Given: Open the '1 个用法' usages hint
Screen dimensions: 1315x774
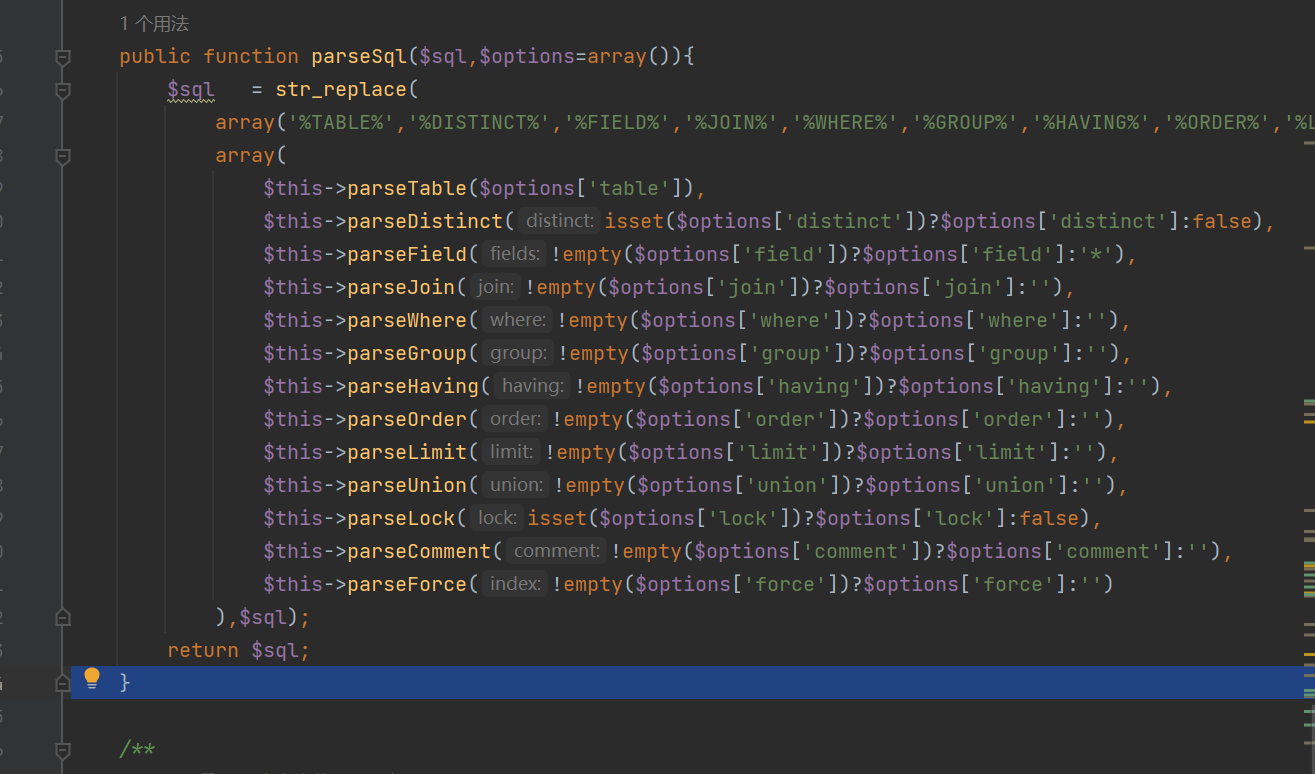Looking at the screenshot, I should click(154, 23).
